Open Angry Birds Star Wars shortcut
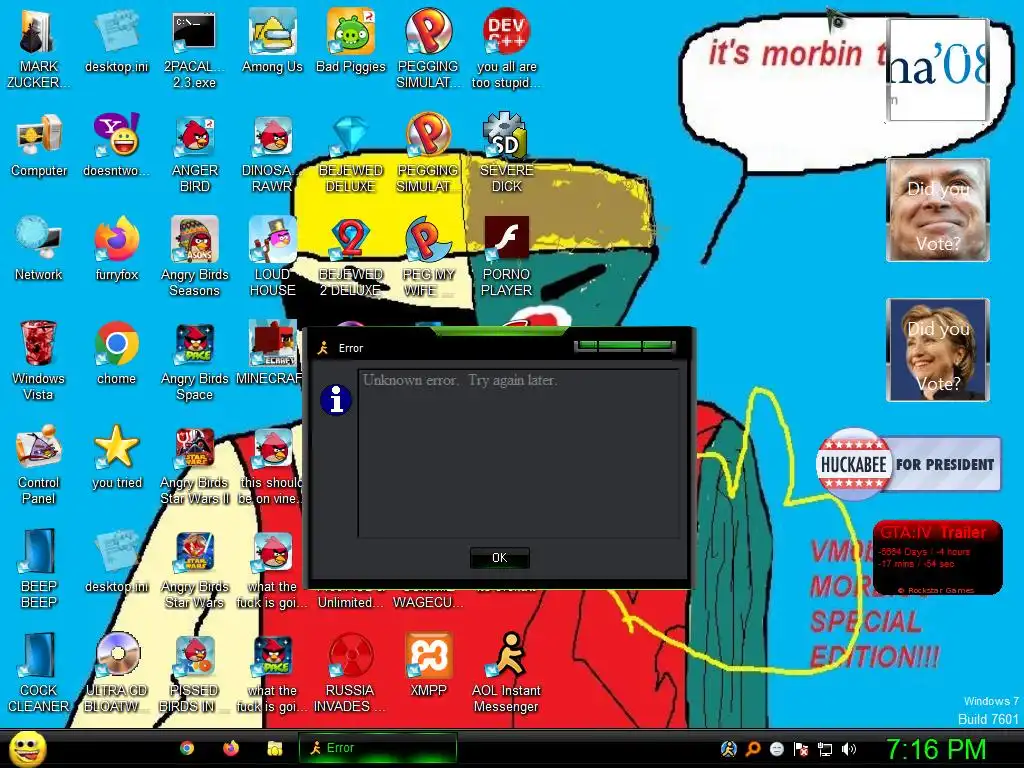This screenshot has width=1024, height=768. [194, 568]
